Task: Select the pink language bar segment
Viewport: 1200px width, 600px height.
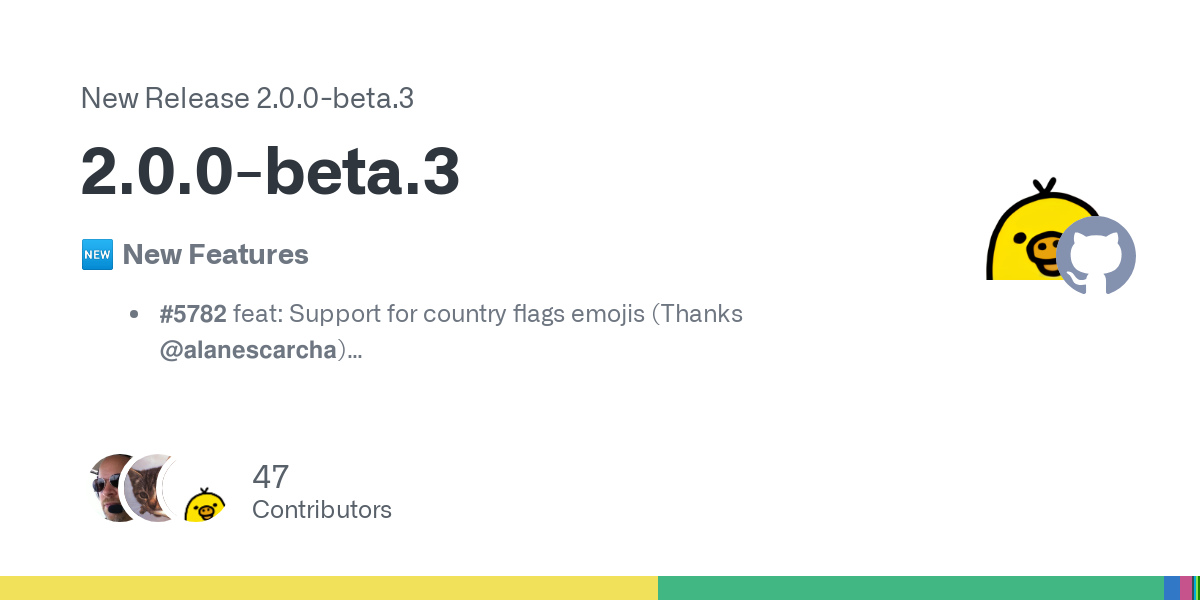Action: [1186, 588]
